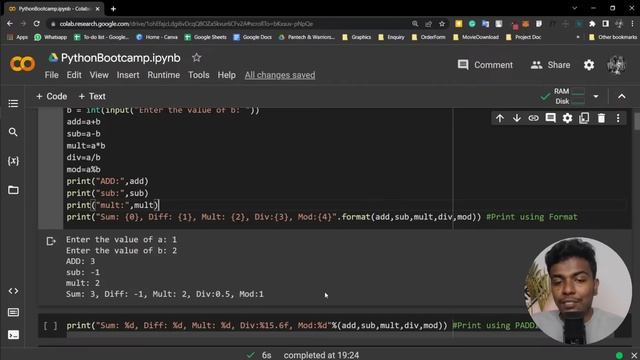Open the variables {x} panel
The image size is (640, 360).
(x=13, y=161)
